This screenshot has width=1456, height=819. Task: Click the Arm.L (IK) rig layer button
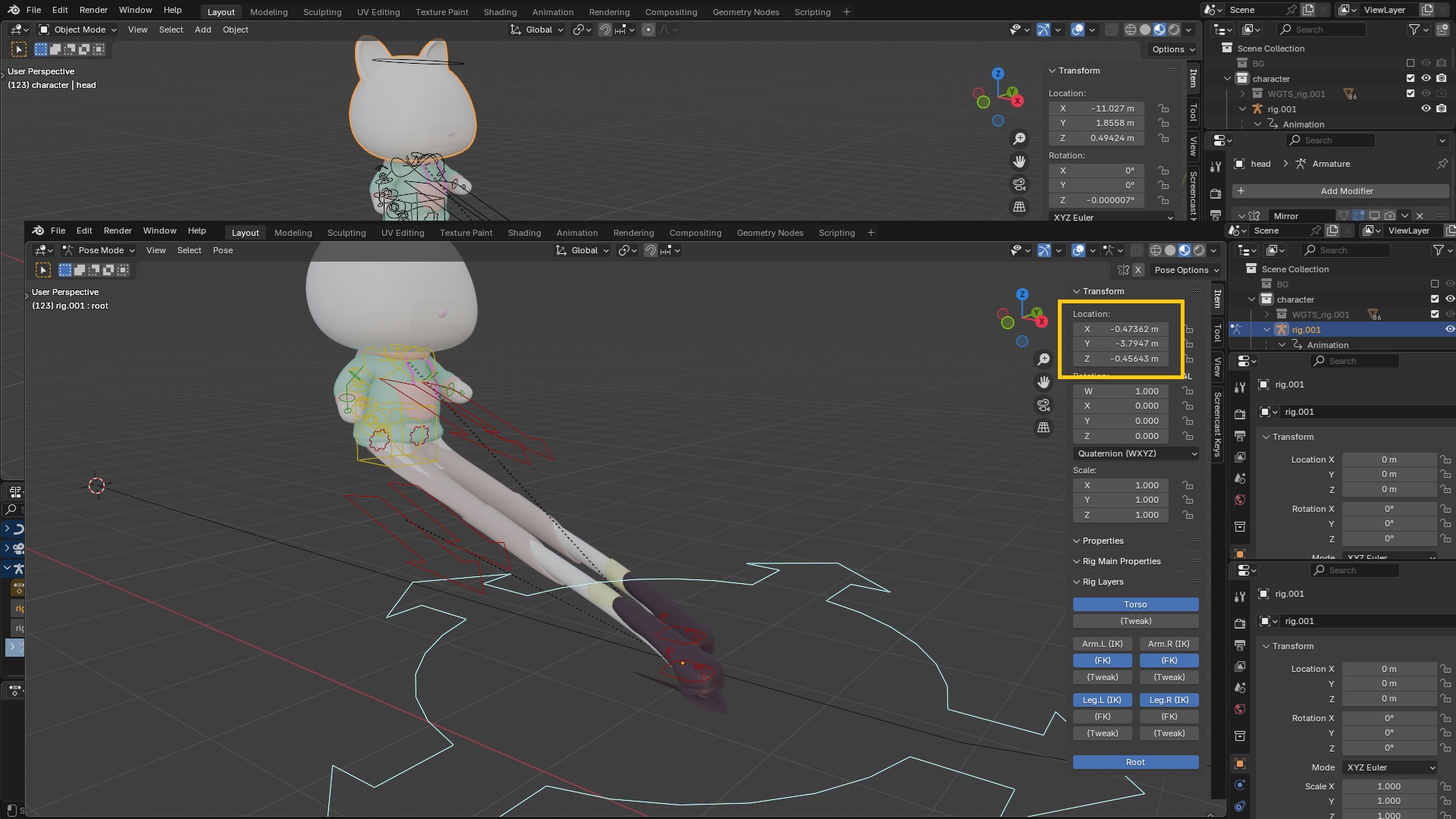[x=1102, y=644]
